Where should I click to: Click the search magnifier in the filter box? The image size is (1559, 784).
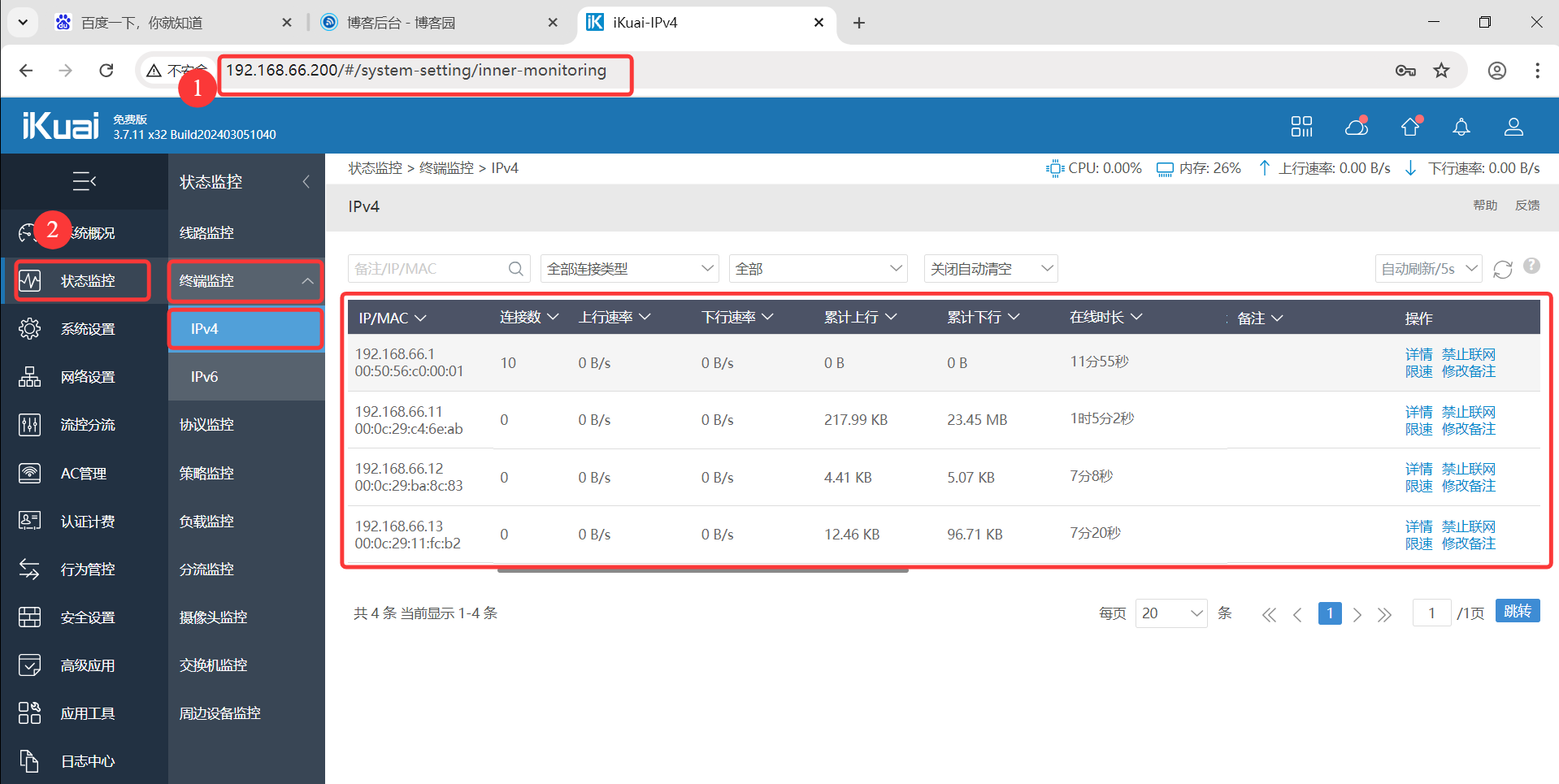pyautogui.click(x=516, y=269)
